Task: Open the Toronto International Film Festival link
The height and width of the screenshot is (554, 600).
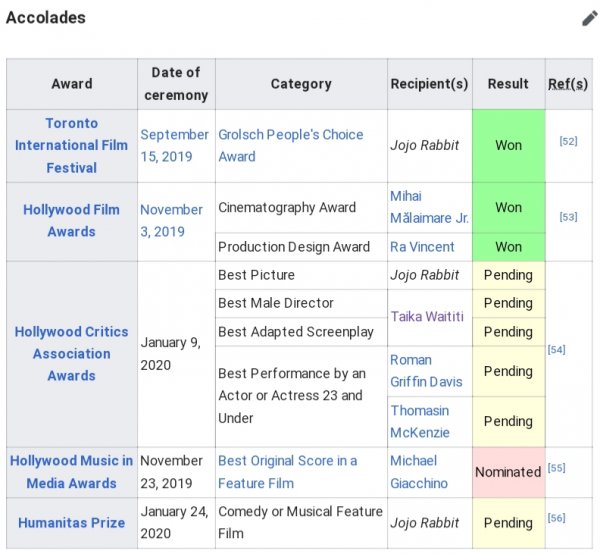Action: tap(71, 145)
